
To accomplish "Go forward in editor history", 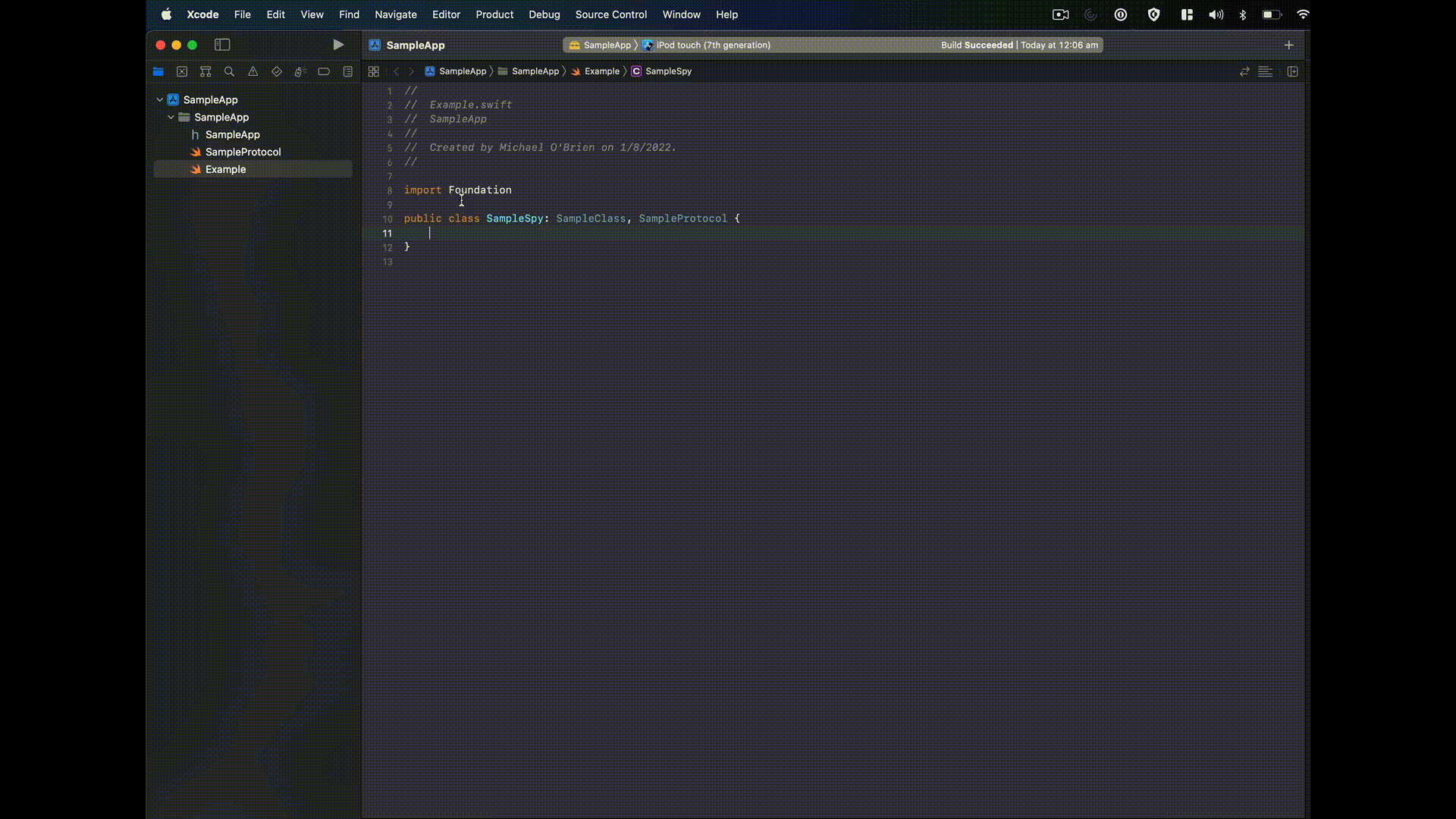I will click(412, 71).
